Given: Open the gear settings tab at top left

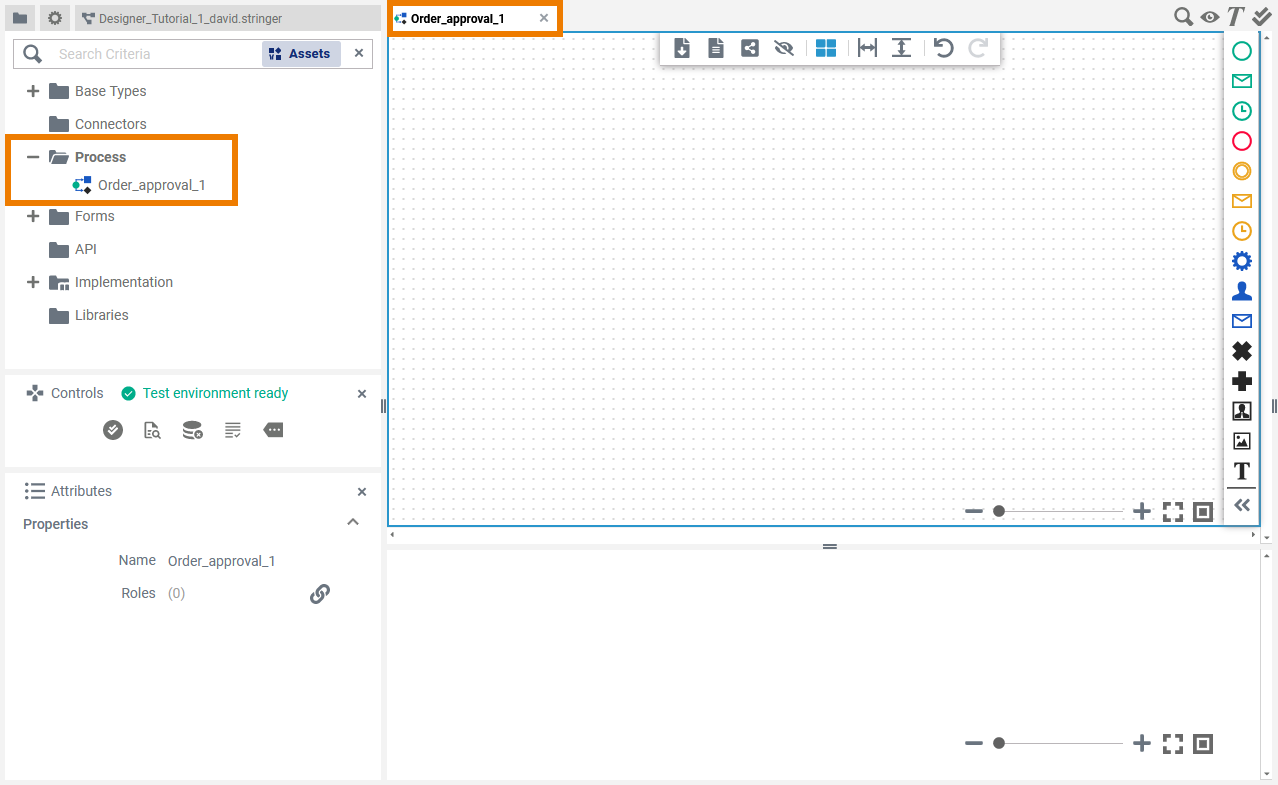Looking at the screenshot, I should pos(55,18).
